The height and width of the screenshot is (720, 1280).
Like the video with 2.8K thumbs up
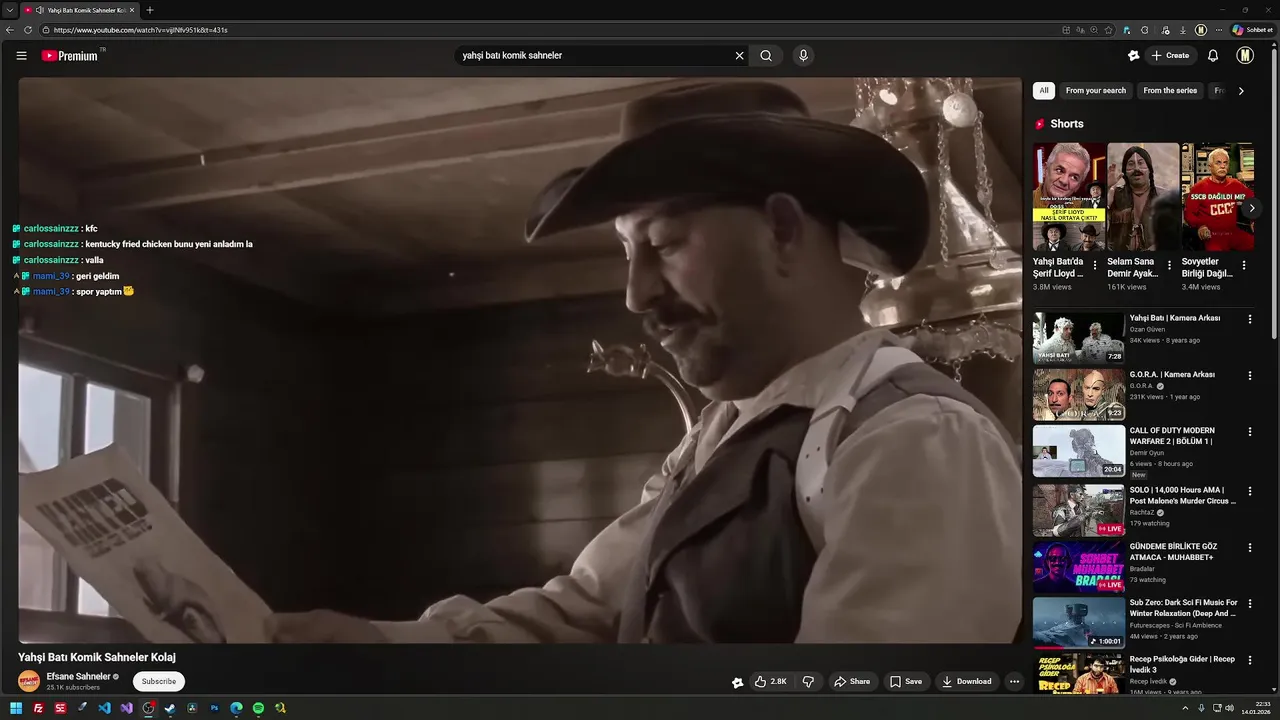[770, 682]
